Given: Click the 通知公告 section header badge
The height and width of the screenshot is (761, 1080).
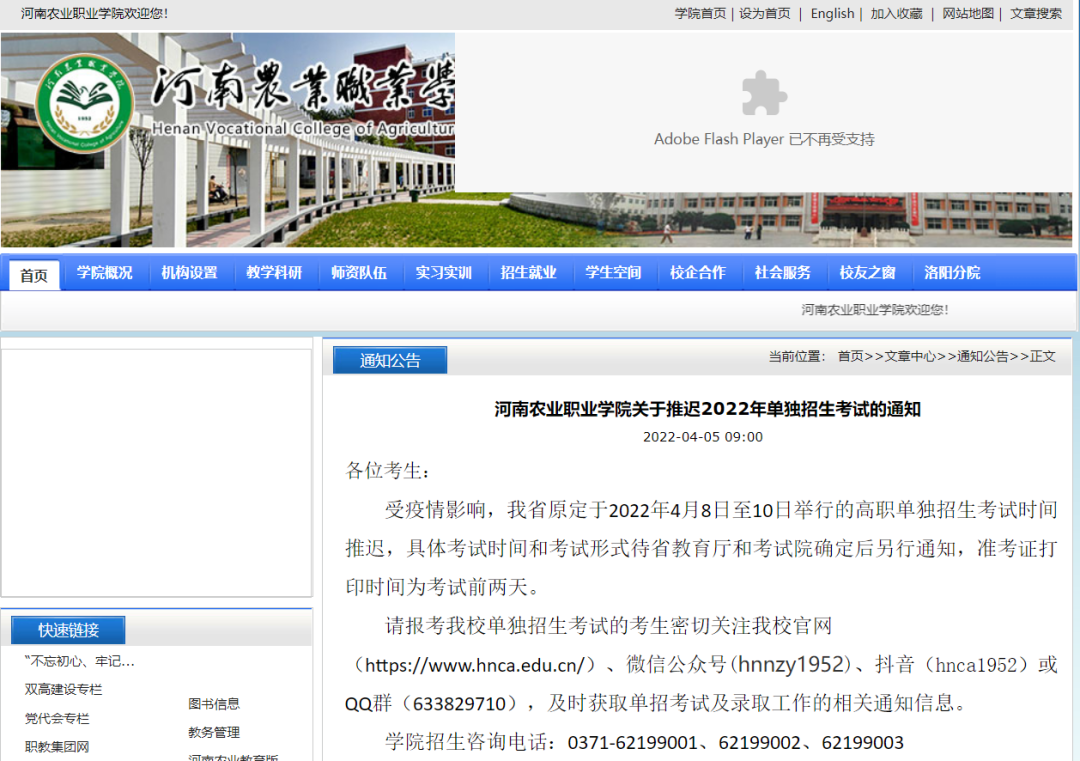Looking at the screenshot, I should pyautogui.click(x=389, y=359).
